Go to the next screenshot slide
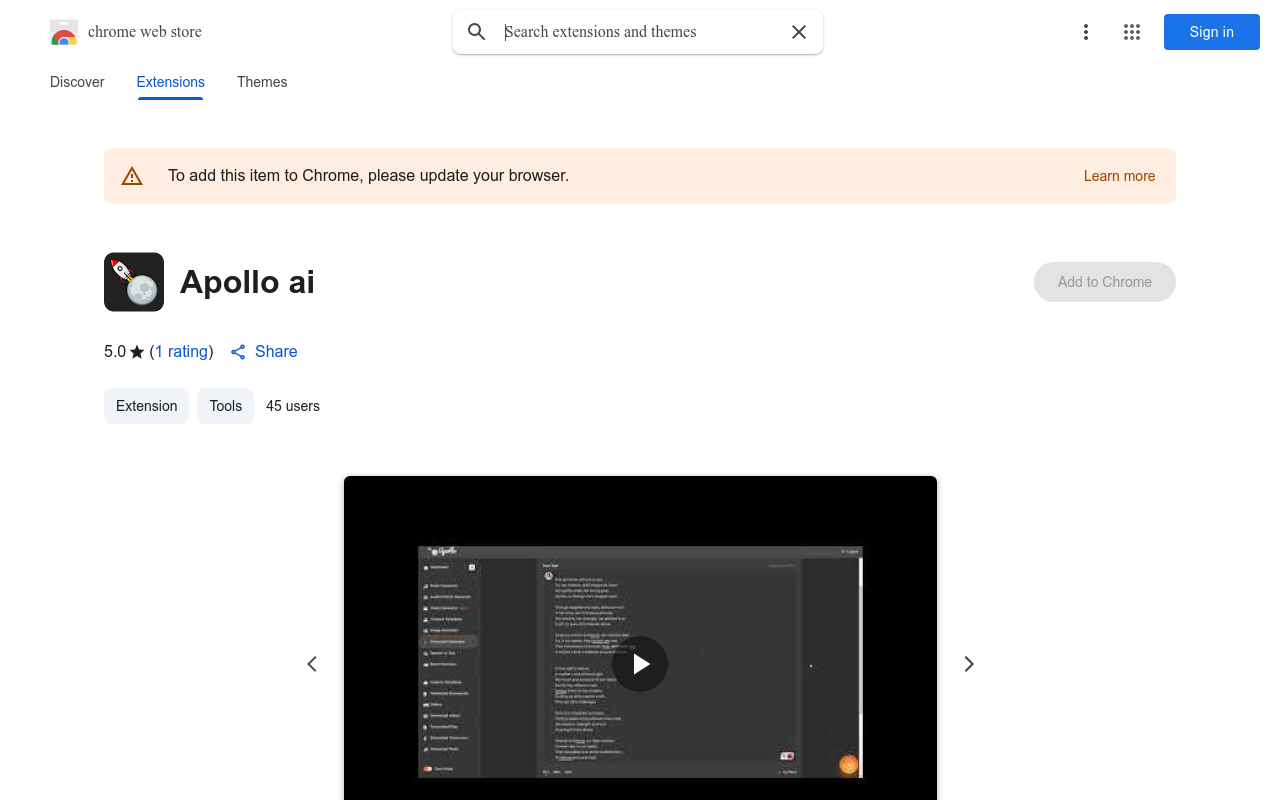The height and width of the screenshot is (800, 1280). click(969, 664)
